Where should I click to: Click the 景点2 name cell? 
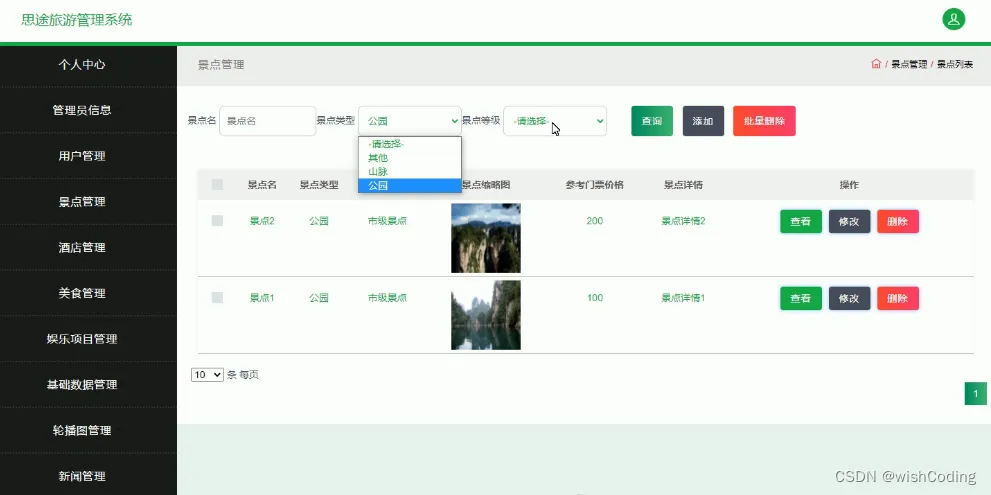click(x=262, y=221)
